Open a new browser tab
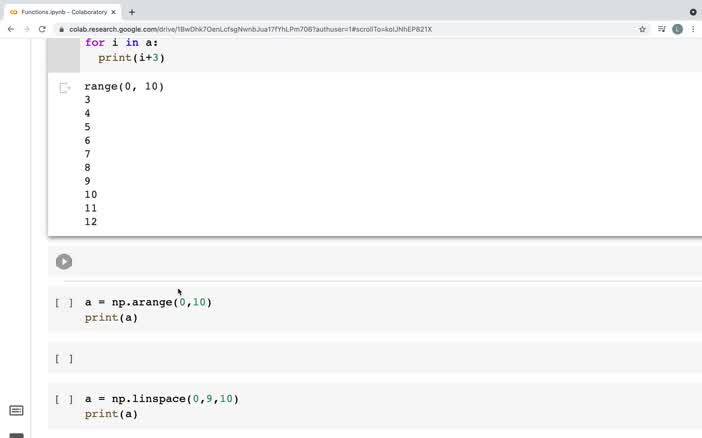Viewport: 702px width, 438px height. click(132, 12)
